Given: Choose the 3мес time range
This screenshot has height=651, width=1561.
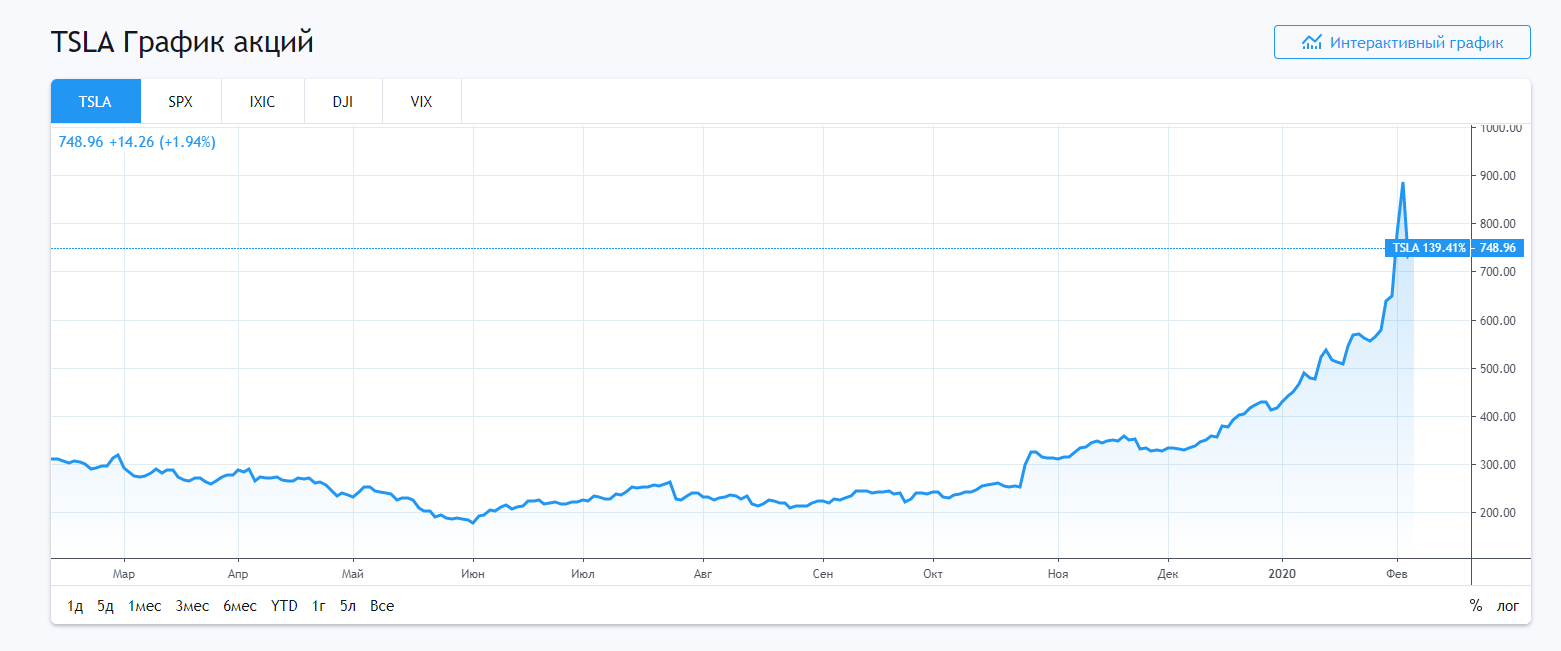Looking at the screenshot, I should [193, 606].
